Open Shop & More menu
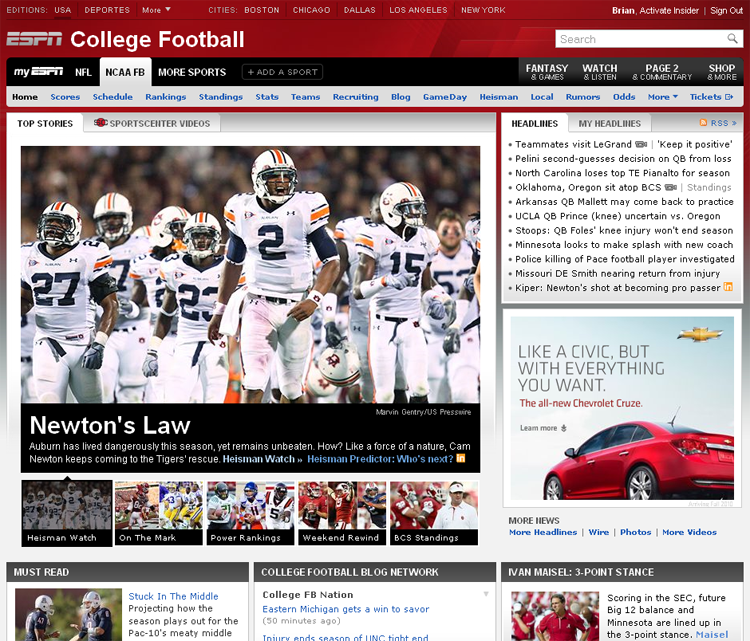The image size is (750, 641). pos(722,72)
